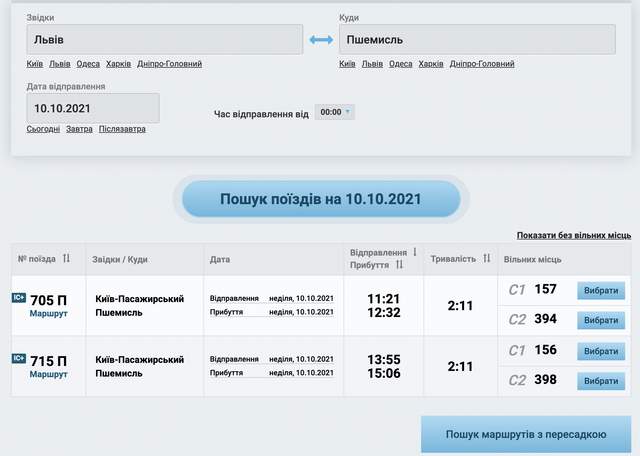Choose Завтра as the departure date
Viewport: 640px width, 456px height.
[79, 129]
